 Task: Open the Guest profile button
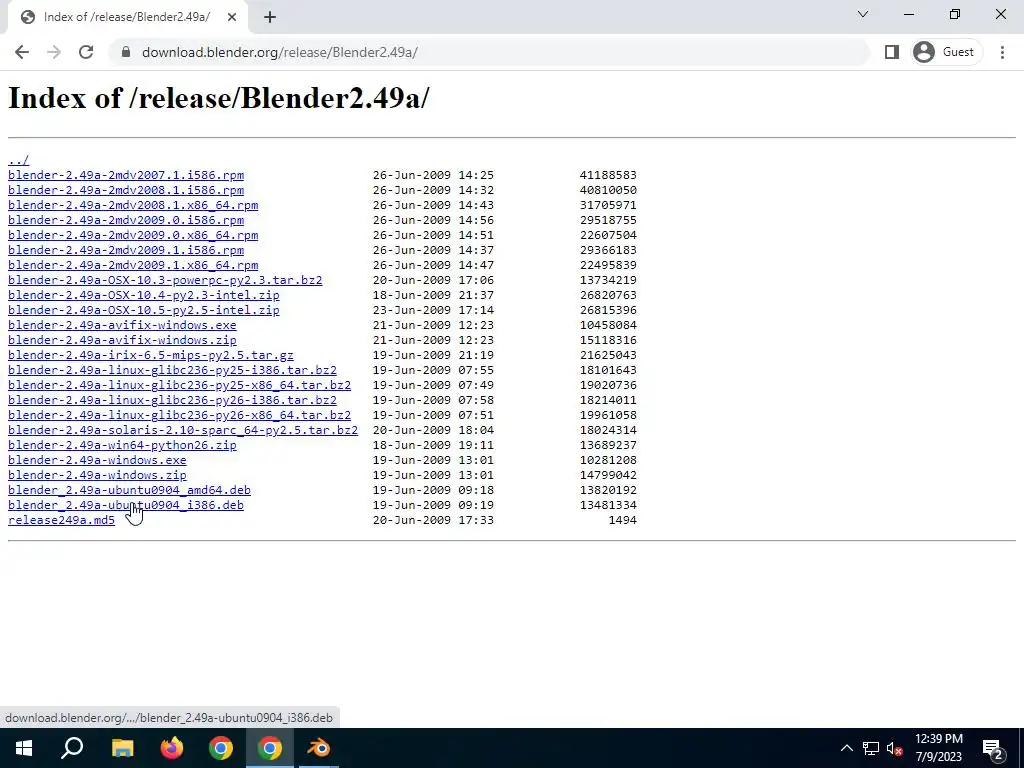click(946, 52)
